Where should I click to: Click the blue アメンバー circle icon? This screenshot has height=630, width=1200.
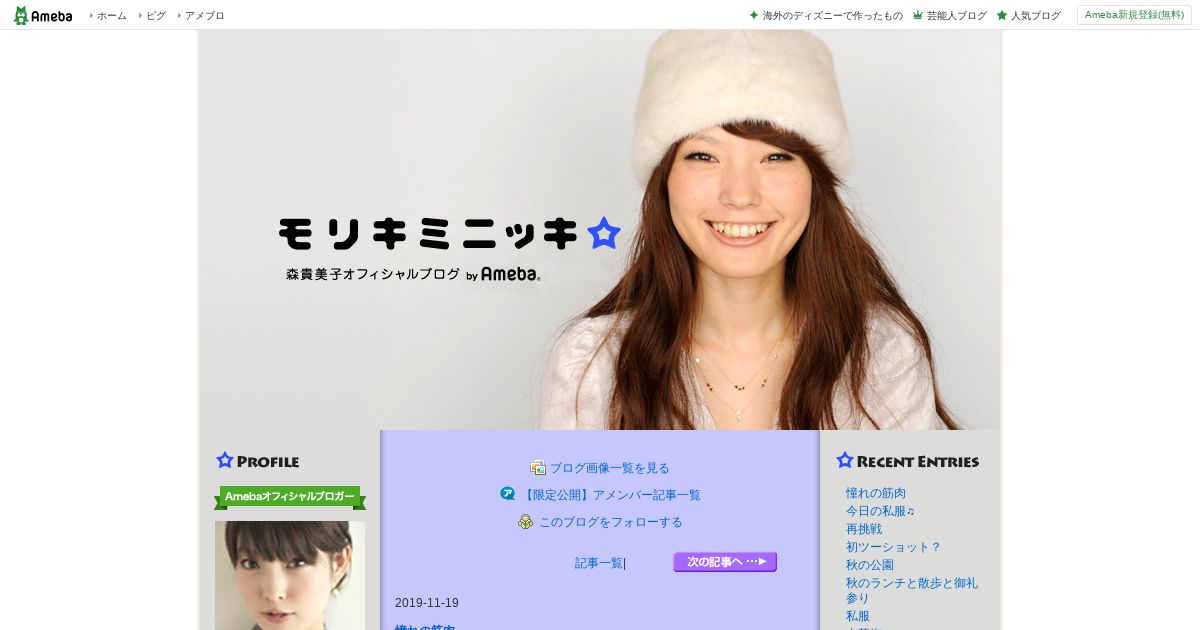[x=508, y=493]
